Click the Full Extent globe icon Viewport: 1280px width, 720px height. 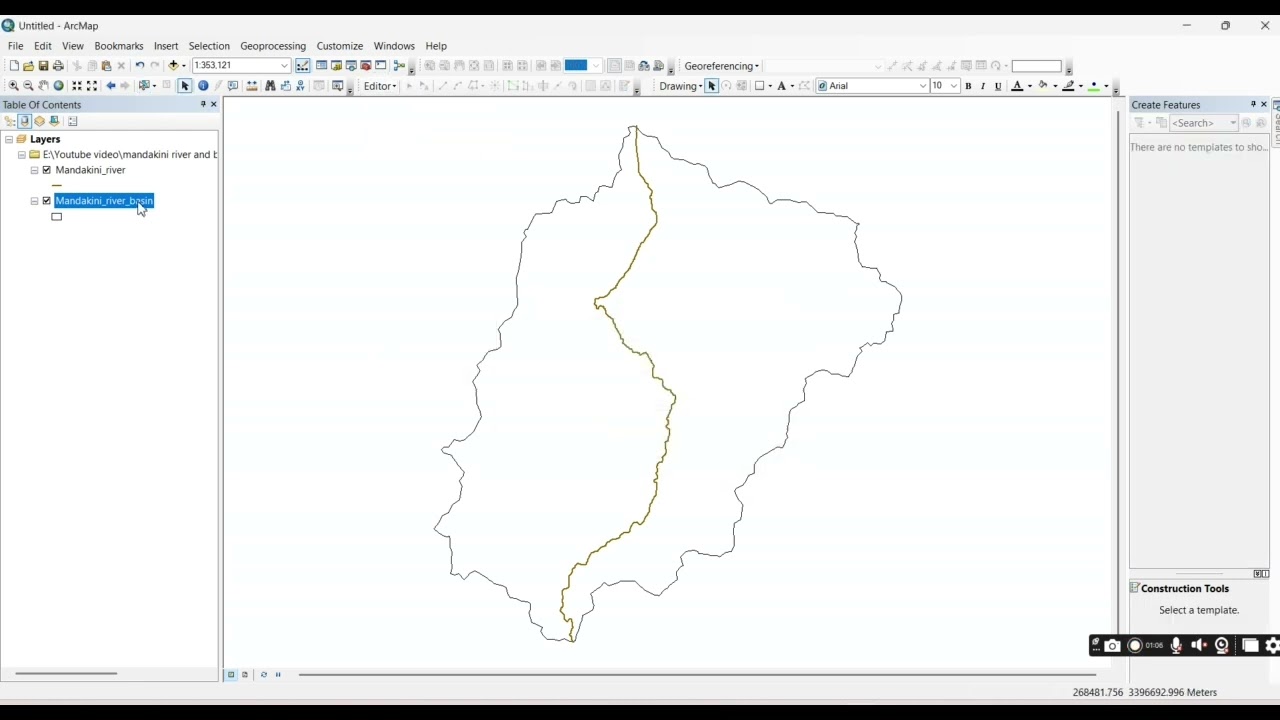(x=58, y=86)
